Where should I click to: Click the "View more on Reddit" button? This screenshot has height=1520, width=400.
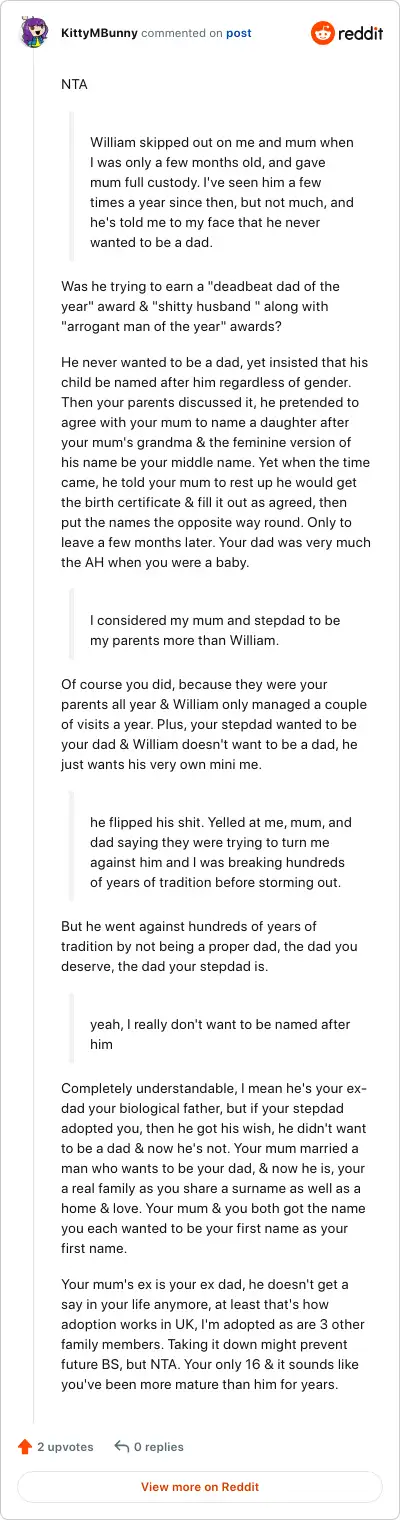coord(200,1486)
